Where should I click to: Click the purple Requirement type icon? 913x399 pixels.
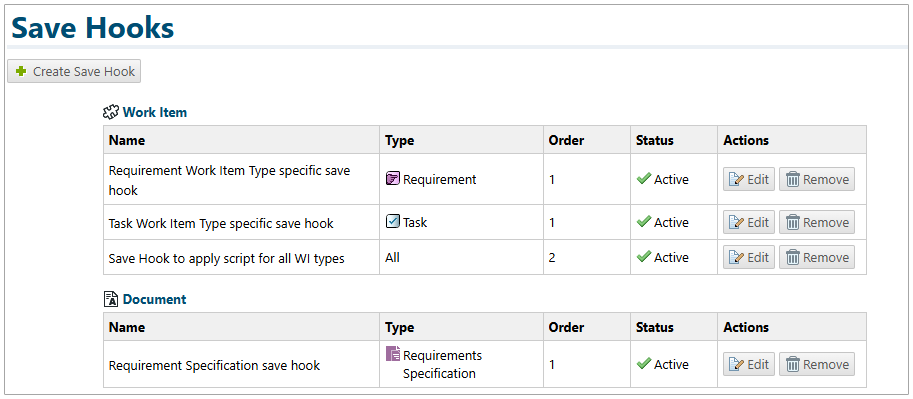tap(392, 178)
